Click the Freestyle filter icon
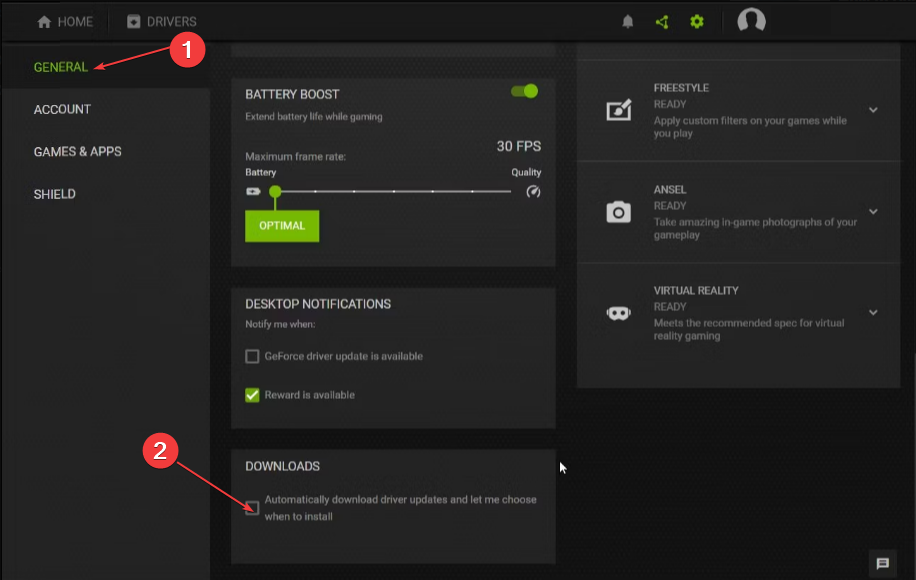The height and width of the screenshot is (580, 916). click(619, 110)
